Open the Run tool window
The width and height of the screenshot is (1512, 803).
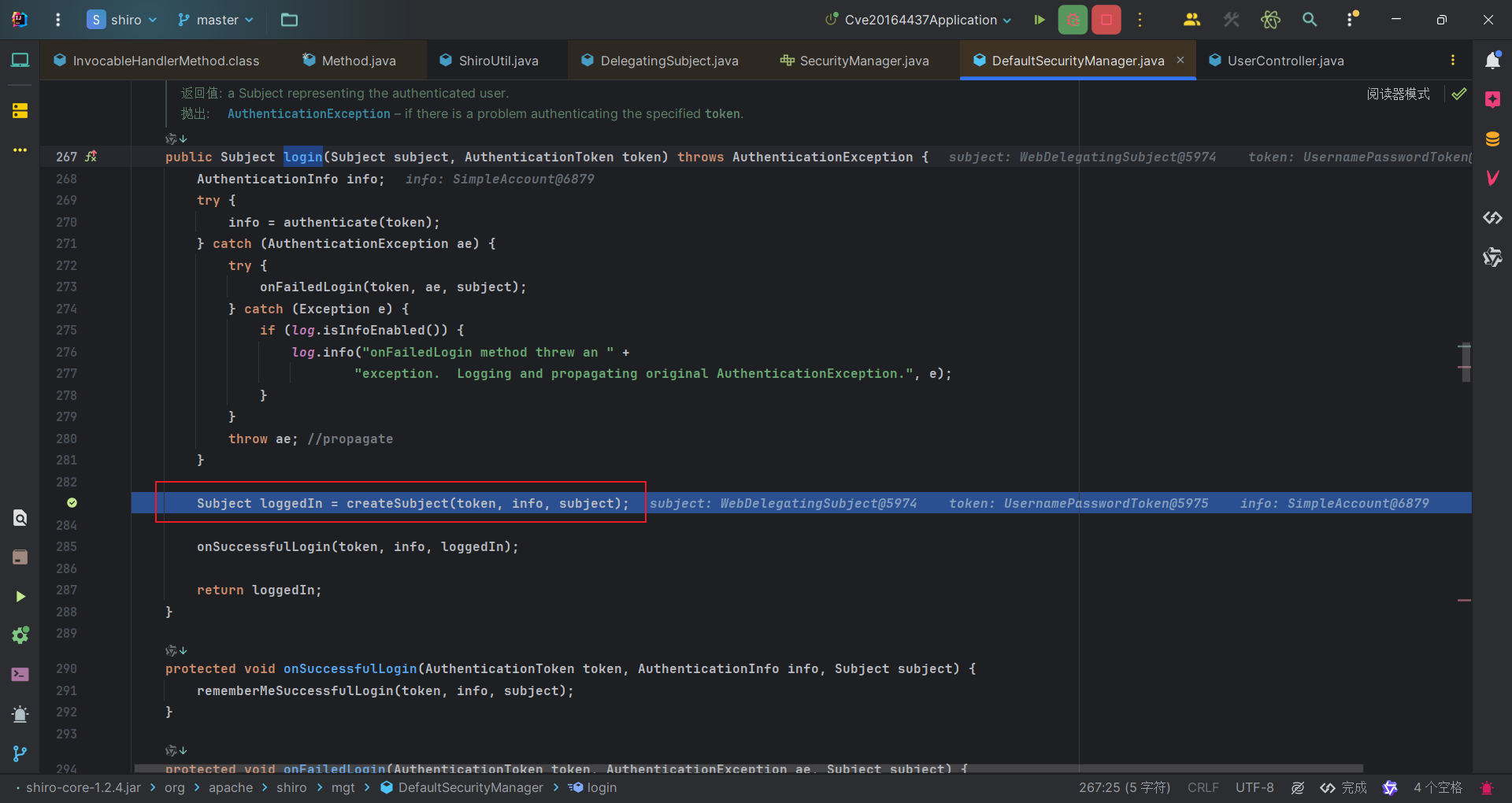[x=20, y=596]
